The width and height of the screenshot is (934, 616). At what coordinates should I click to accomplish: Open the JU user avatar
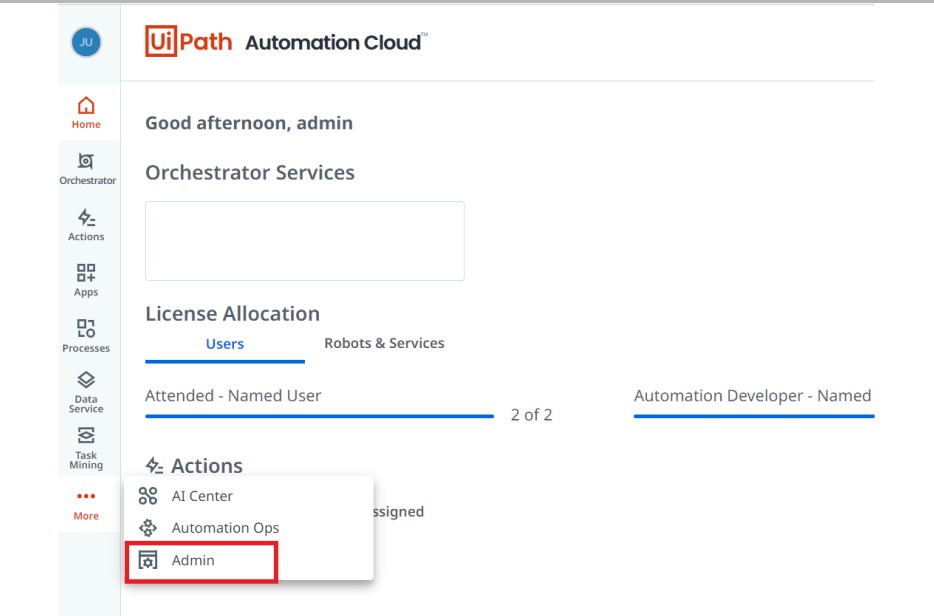(x=86, y=42)
